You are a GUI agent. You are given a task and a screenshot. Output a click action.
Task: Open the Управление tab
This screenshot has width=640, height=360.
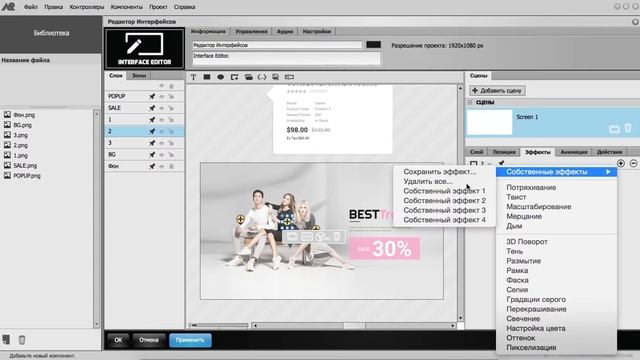251,31
